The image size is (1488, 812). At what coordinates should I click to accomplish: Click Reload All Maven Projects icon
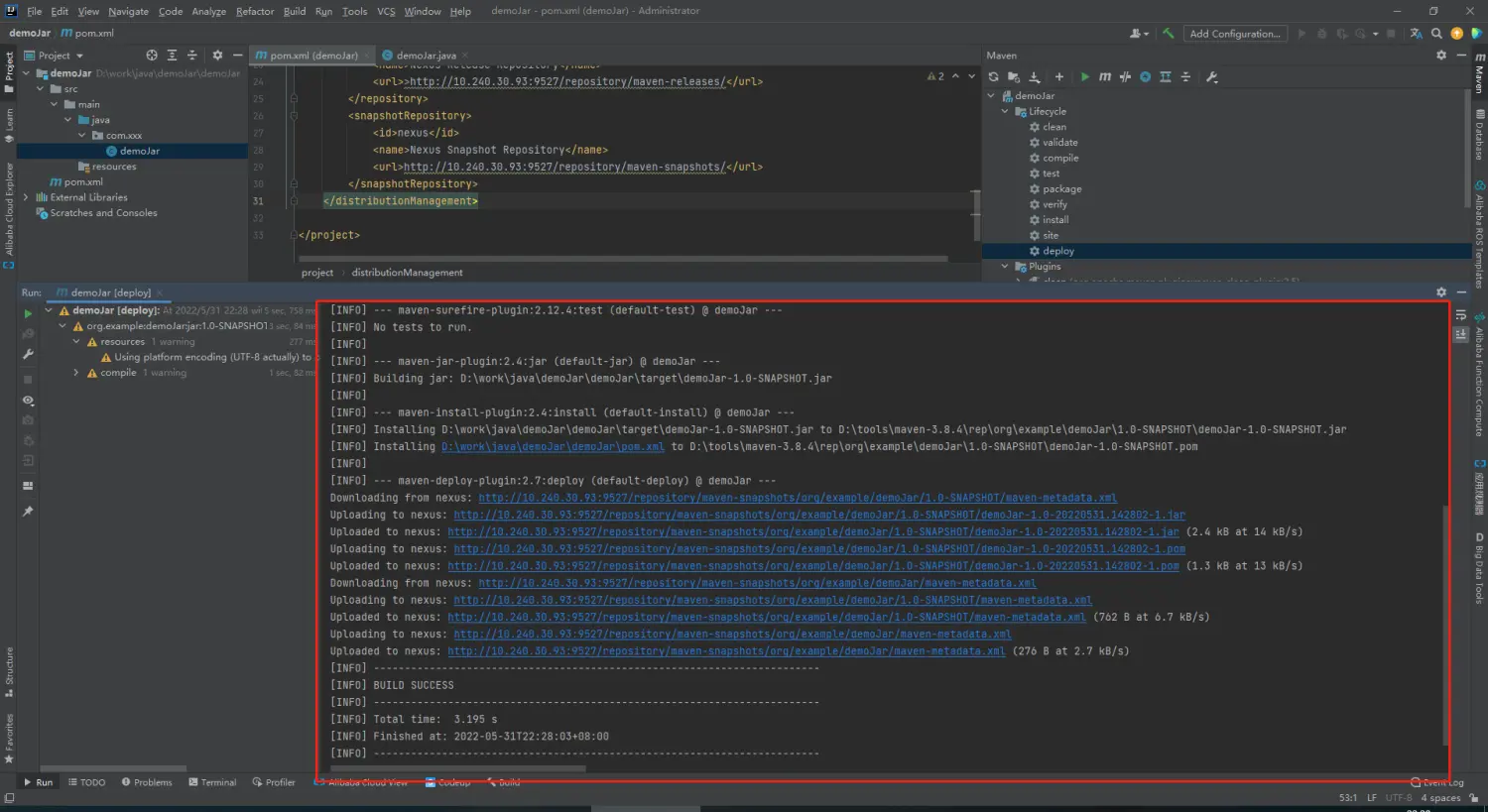click(x=993, y=77)
